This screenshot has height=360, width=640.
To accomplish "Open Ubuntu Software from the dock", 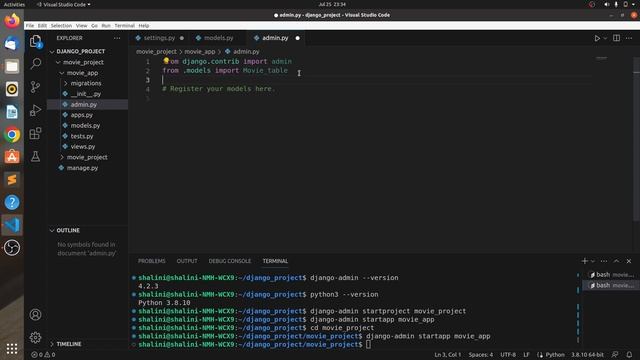I will coord(12,157).
